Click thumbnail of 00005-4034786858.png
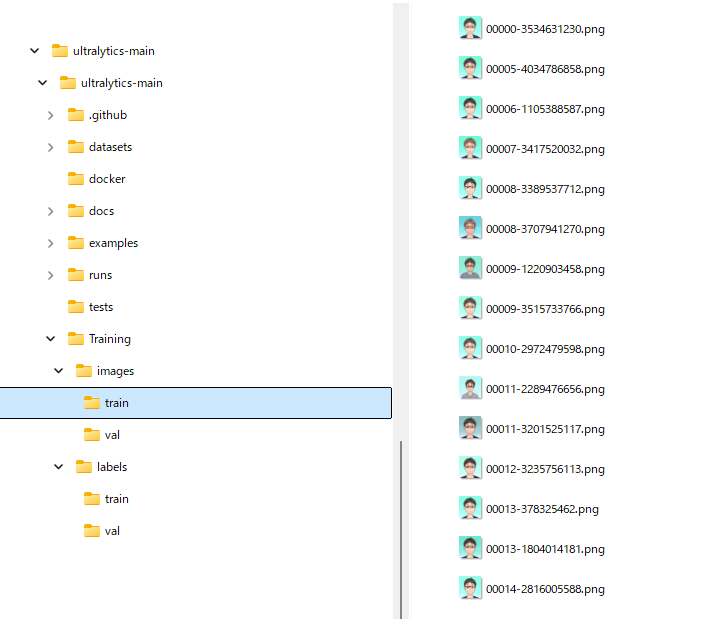Viewport: 713px width, 619px height. click(470, 68)
